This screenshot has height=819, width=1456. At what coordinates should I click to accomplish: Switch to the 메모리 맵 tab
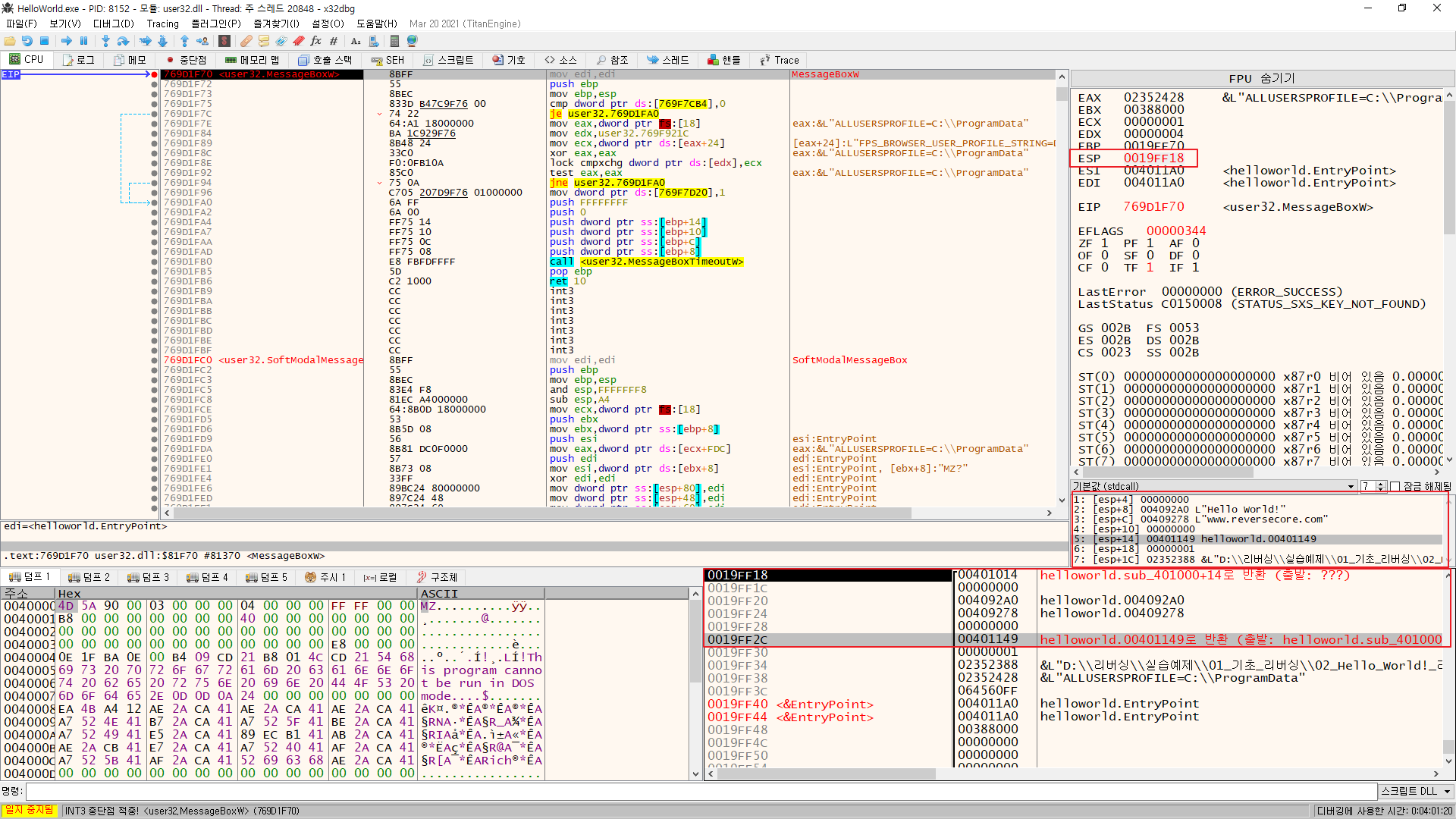tap(253, 60)
